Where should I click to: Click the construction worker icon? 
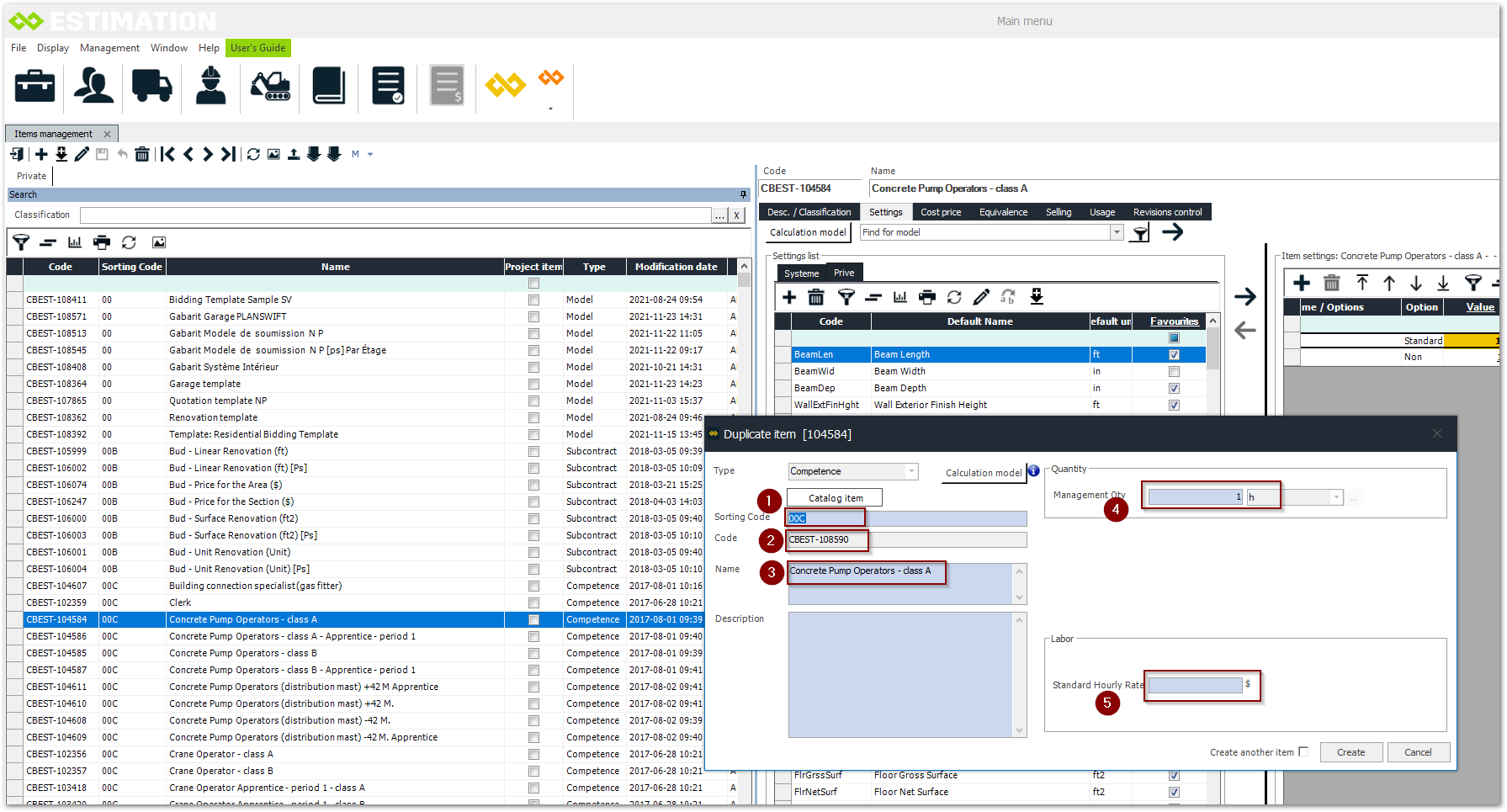210,86
